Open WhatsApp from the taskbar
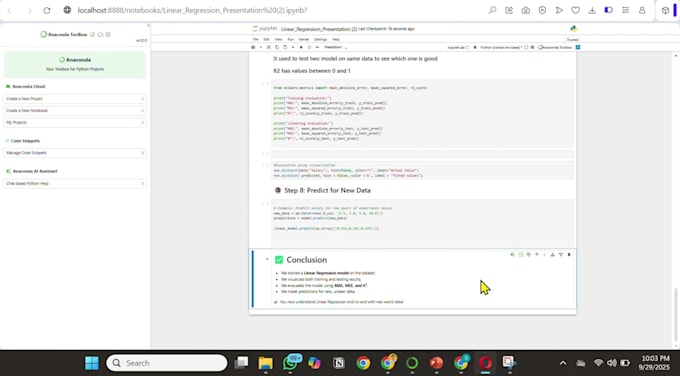This screenshot has height=376, width=680. [290, 363]
